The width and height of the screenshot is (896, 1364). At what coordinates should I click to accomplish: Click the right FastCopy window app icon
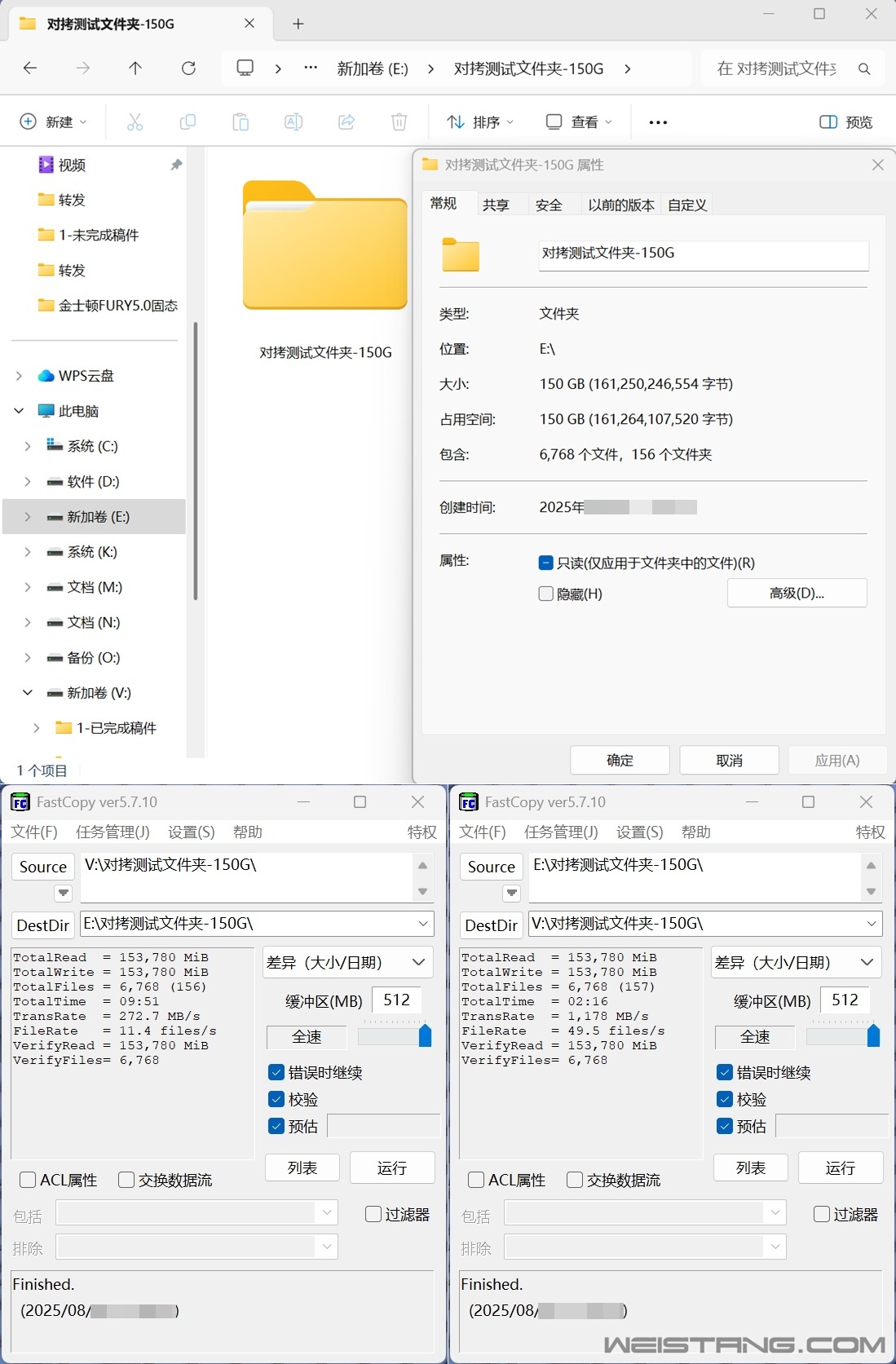pos(468,802)
